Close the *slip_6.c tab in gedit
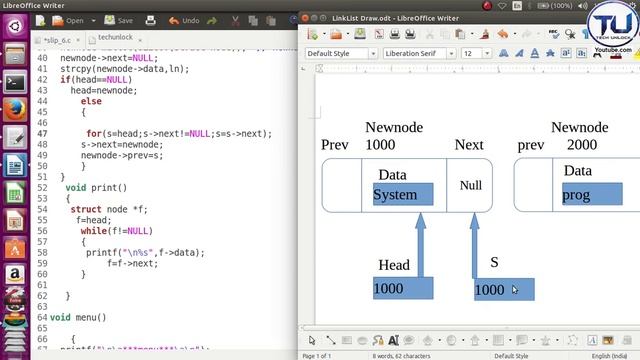Image resolution: width=640 pixels, height=360 pixels. point(78,40)
